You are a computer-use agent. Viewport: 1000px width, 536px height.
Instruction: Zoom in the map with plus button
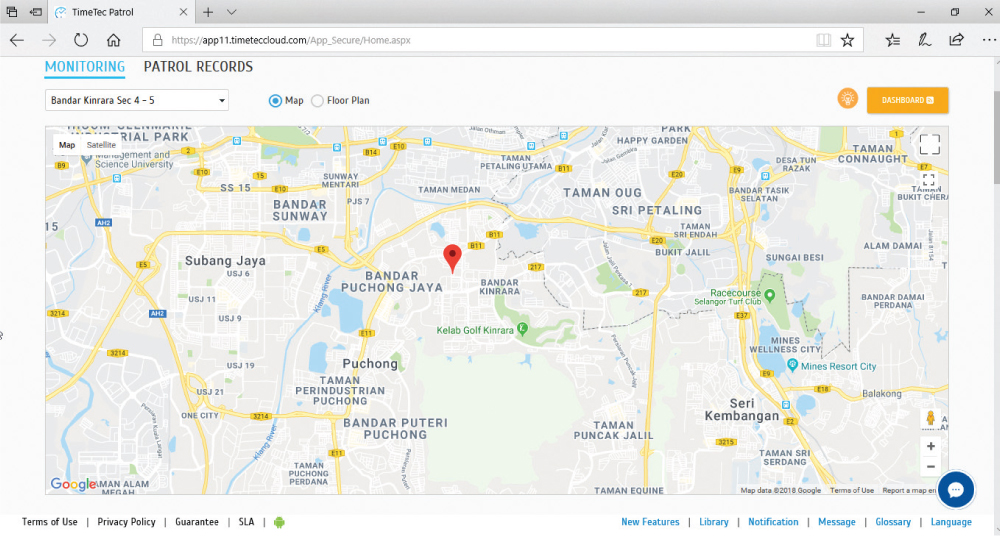point(930,446)
